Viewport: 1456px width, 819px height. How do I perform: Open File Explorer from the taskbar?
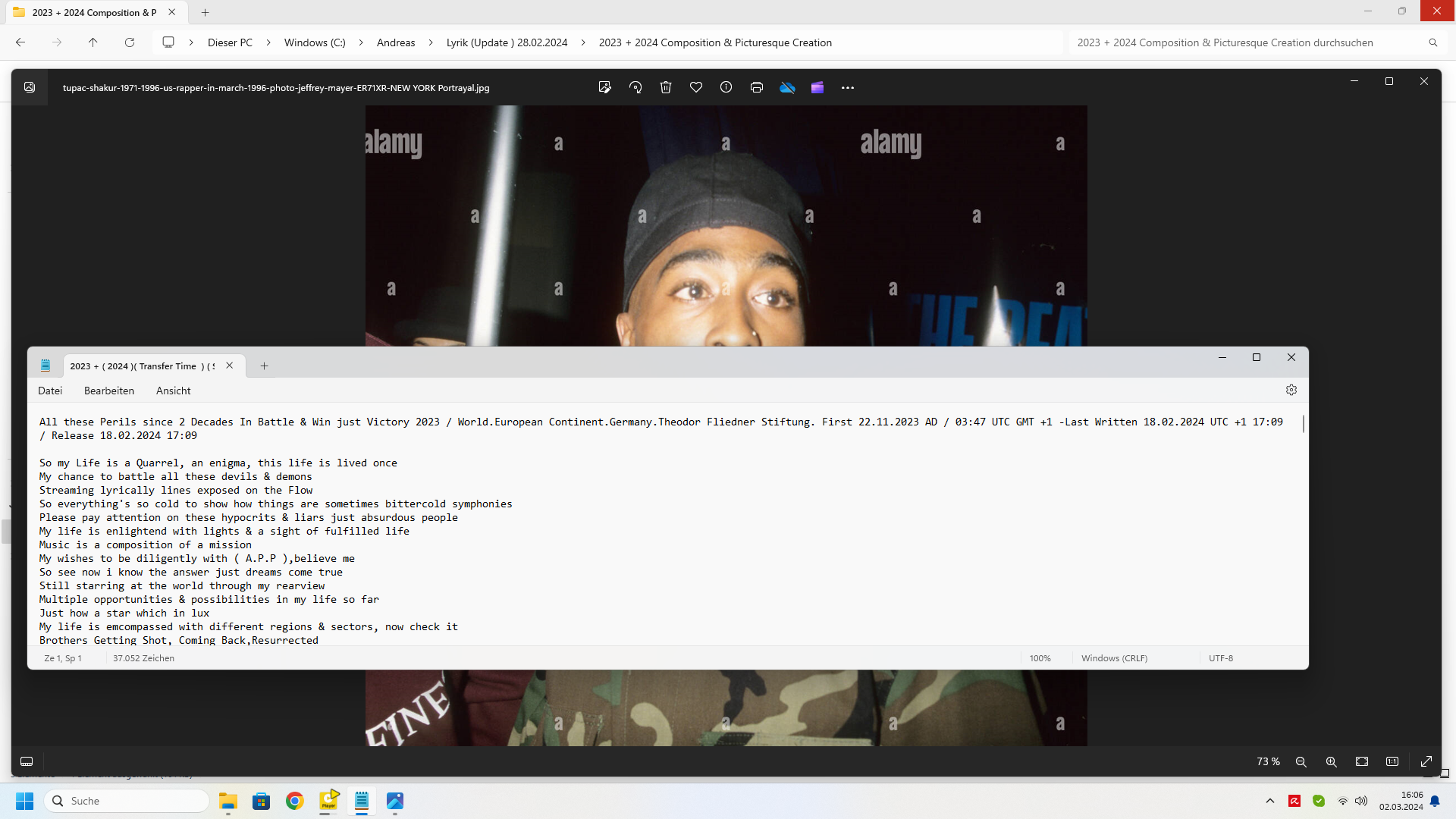point(228,801)
